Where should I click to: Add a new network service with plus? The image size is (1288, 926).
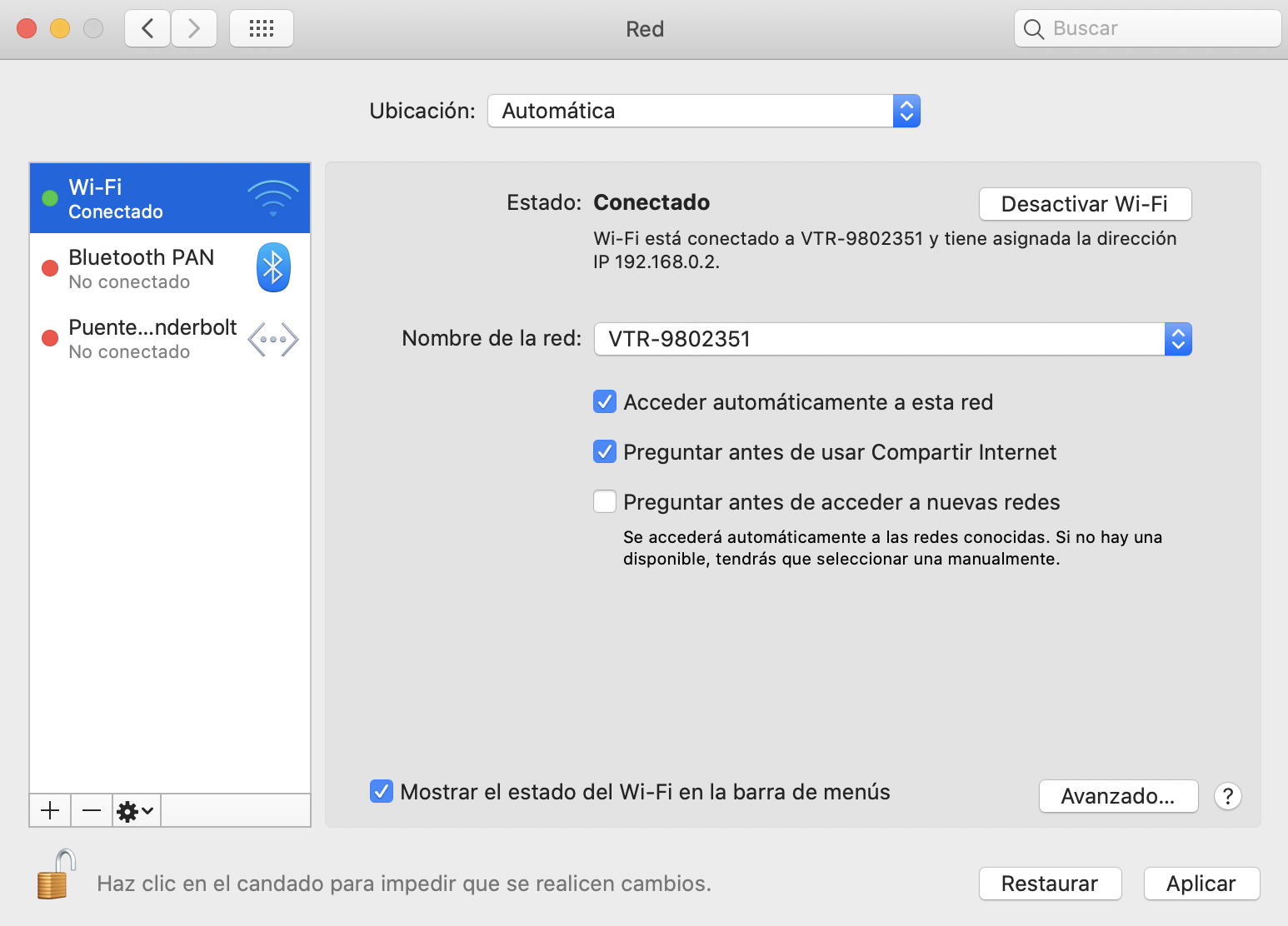(50, 810)
